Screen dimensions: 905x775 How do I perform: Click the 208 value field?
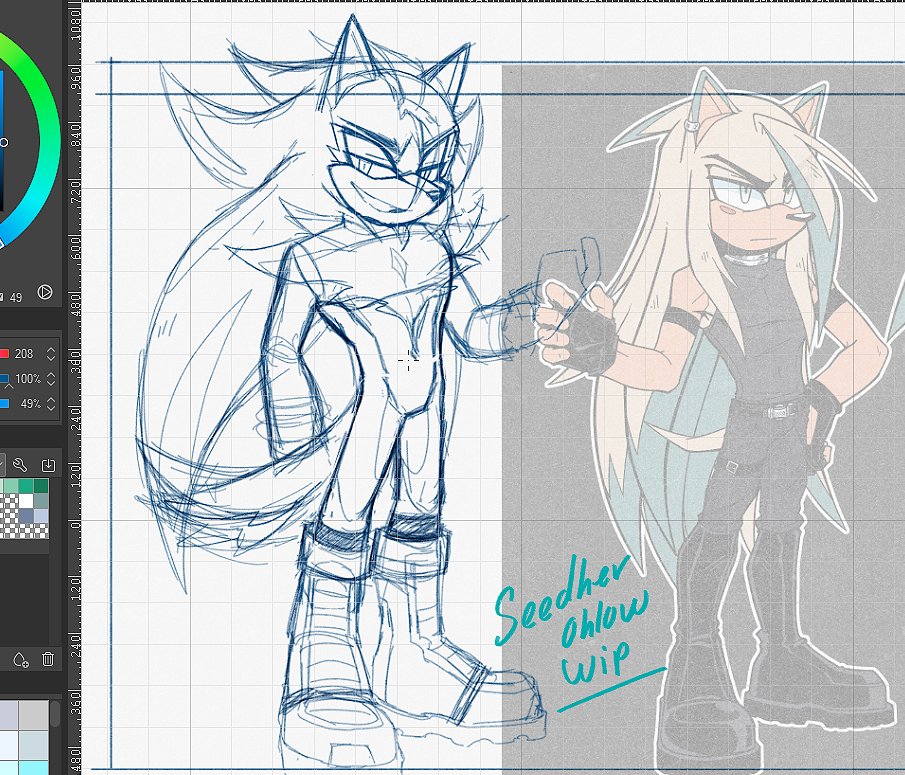24,353
